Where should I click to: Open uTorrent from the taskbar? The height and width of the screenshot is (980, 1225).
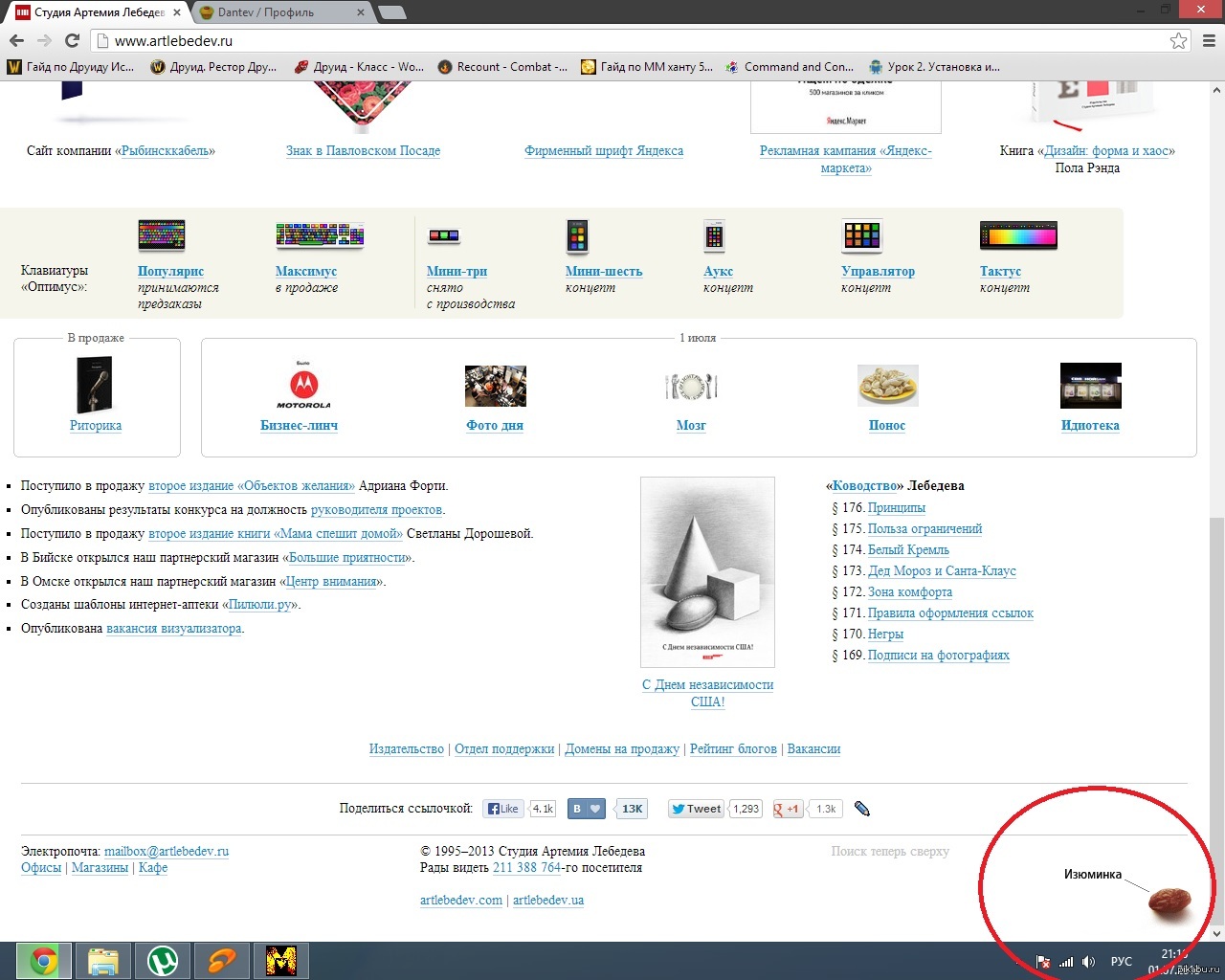(x=162, y=960)
